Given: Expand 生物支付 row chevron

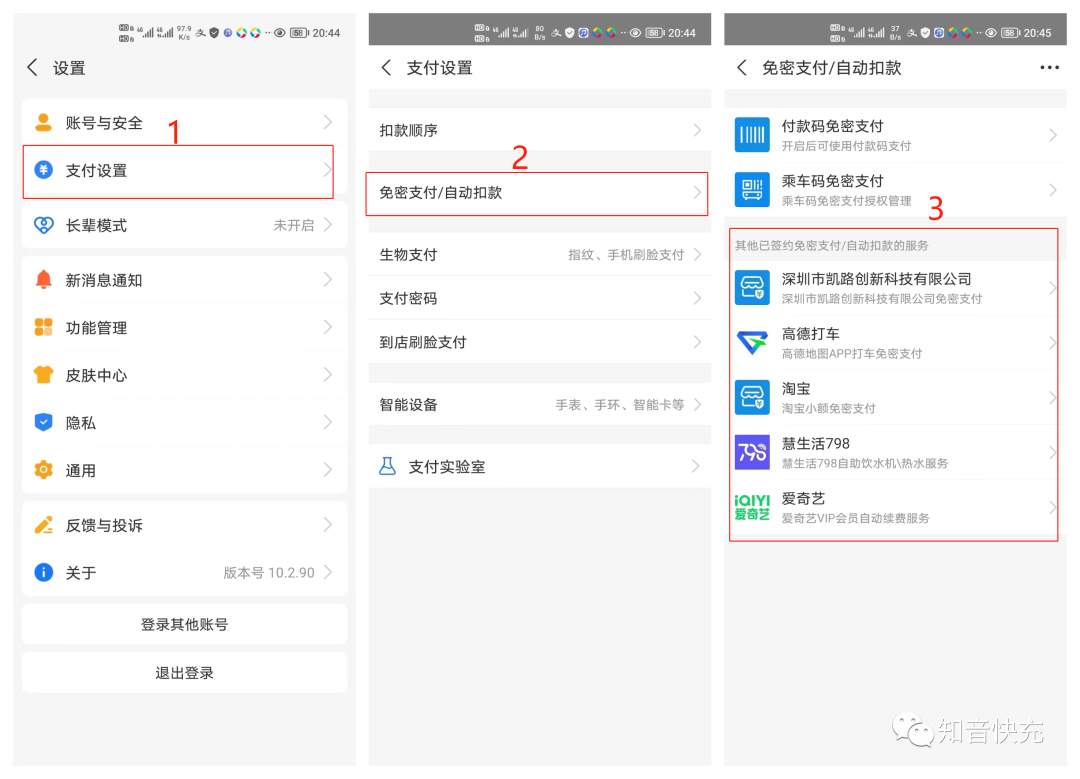Looking at the screenshot, I should coord(697,254).
